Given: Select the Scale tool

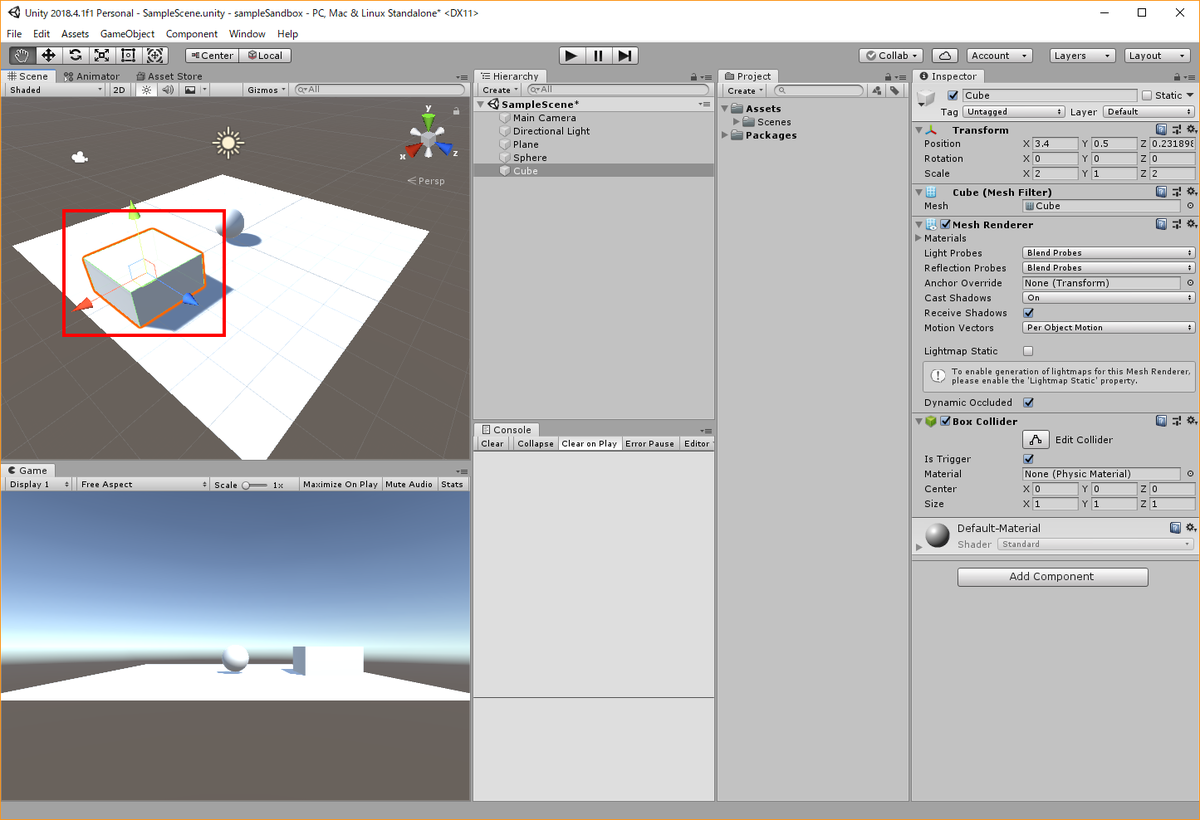Looking at the screenshot, I should click(x=102, y=56).
